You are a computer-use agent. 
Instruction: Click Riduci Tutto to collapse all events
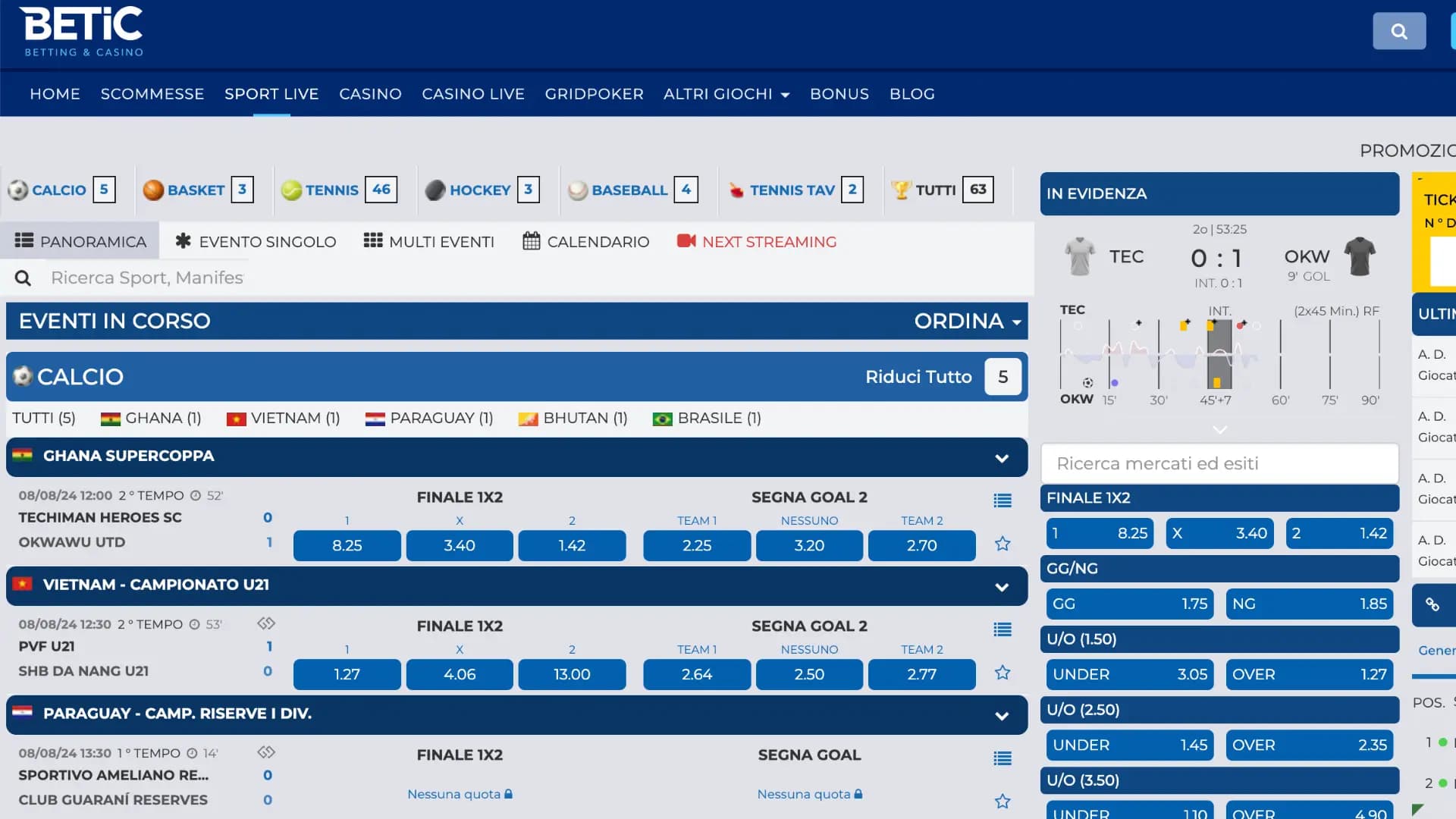click(918, 376)
